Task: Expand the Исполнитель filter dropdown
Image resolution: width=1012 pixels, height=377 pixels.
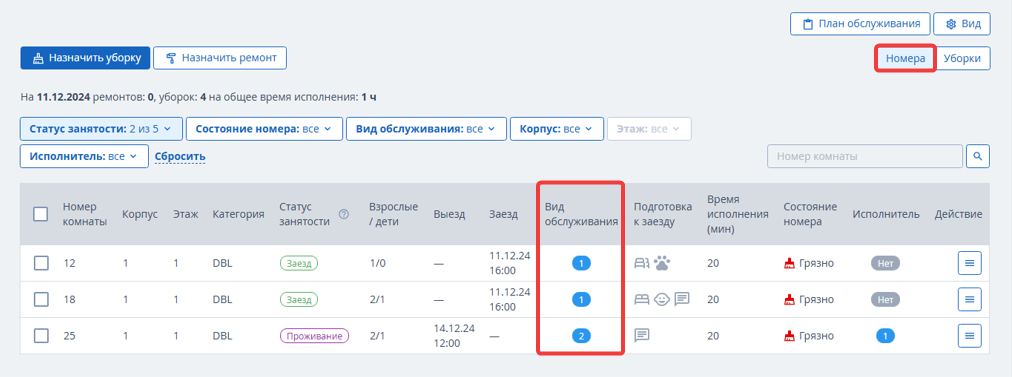Action: (84, 156)
